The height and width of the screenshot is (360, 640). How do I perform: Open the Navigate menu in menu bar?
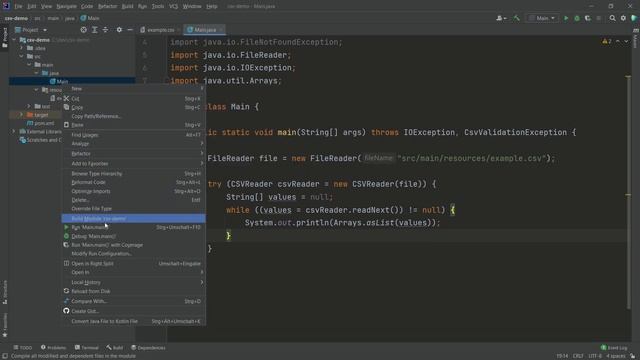[66, 6]
